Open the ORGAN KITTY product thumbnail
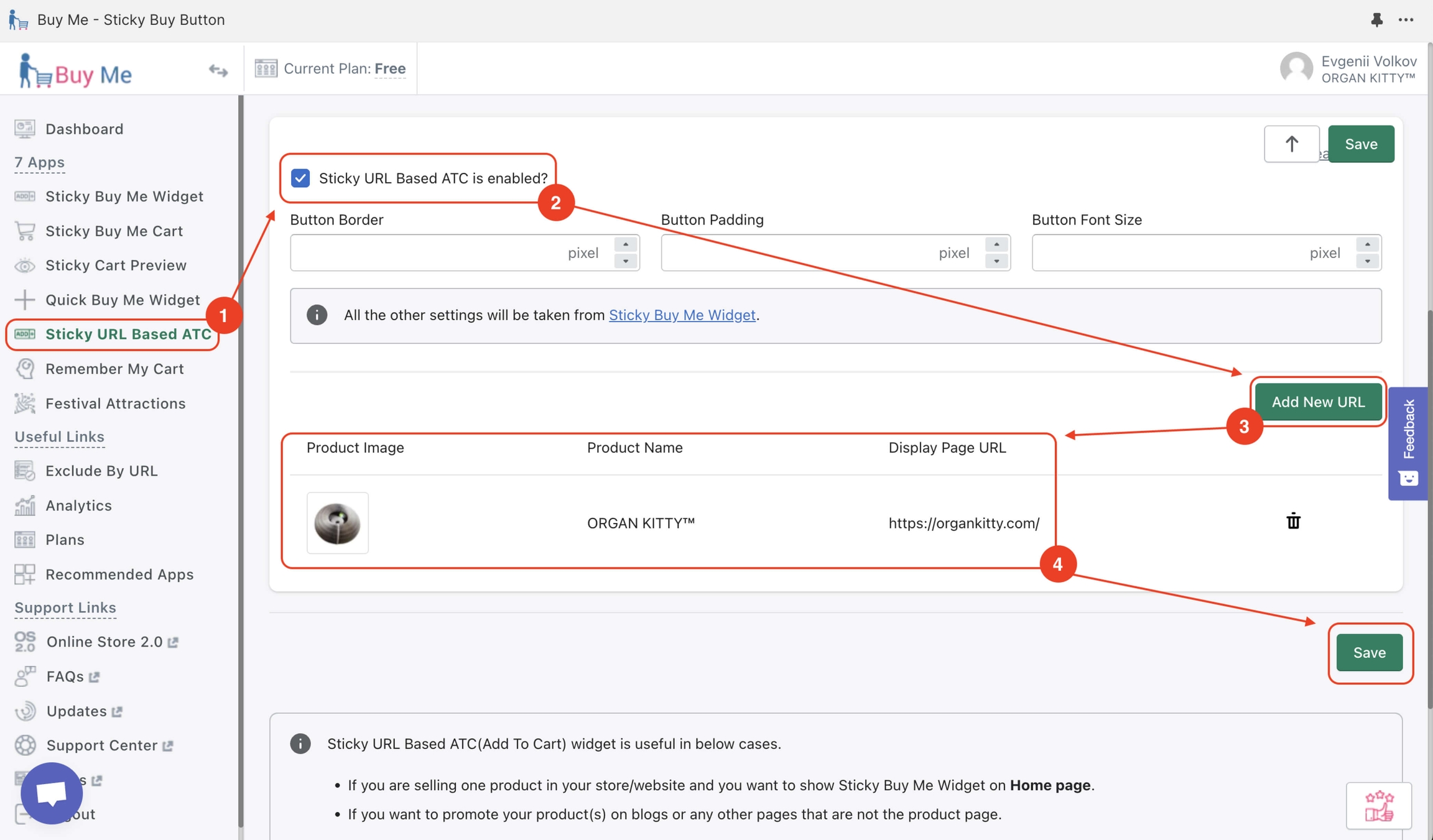This screenshot has width=1433, height=840. [x=337, y=523]
